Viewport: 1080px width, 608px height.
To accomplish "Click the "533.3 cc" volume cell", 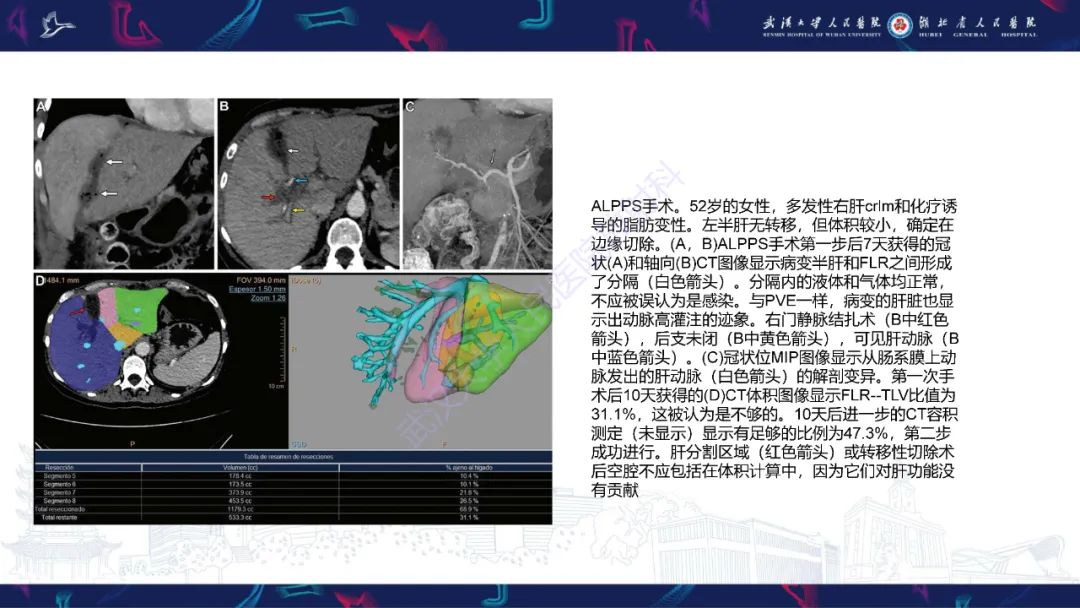I will pyautogui.click(x=240, y=517).
